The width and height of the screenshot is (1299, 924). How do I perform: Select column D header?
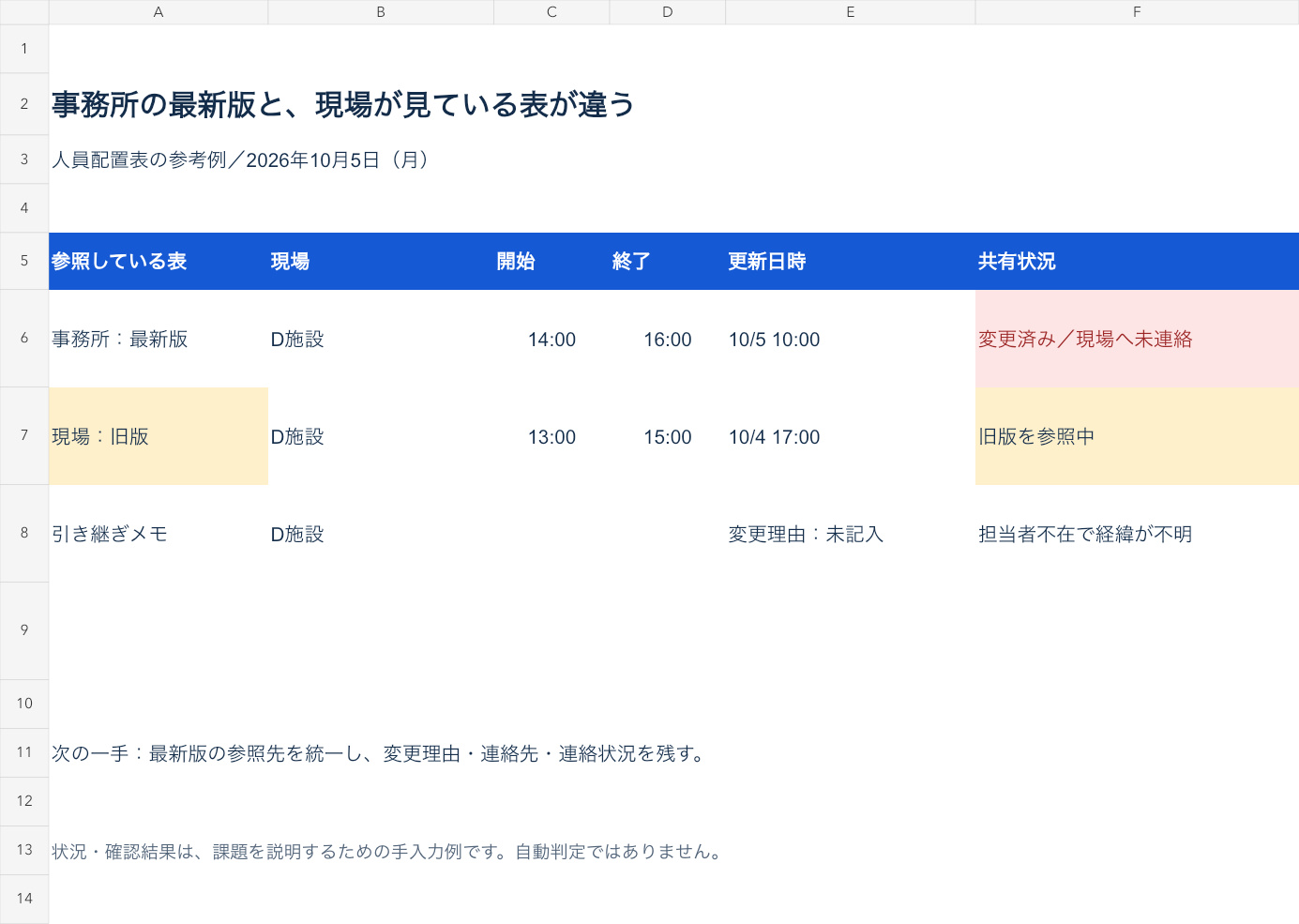pyautogui.click(x=668, y=12)
